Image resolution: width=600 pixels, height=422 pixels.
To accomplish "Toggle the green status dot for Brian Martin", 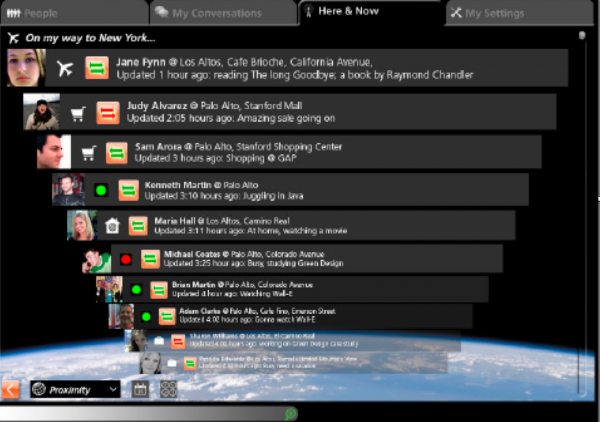I will pos(136,290).
